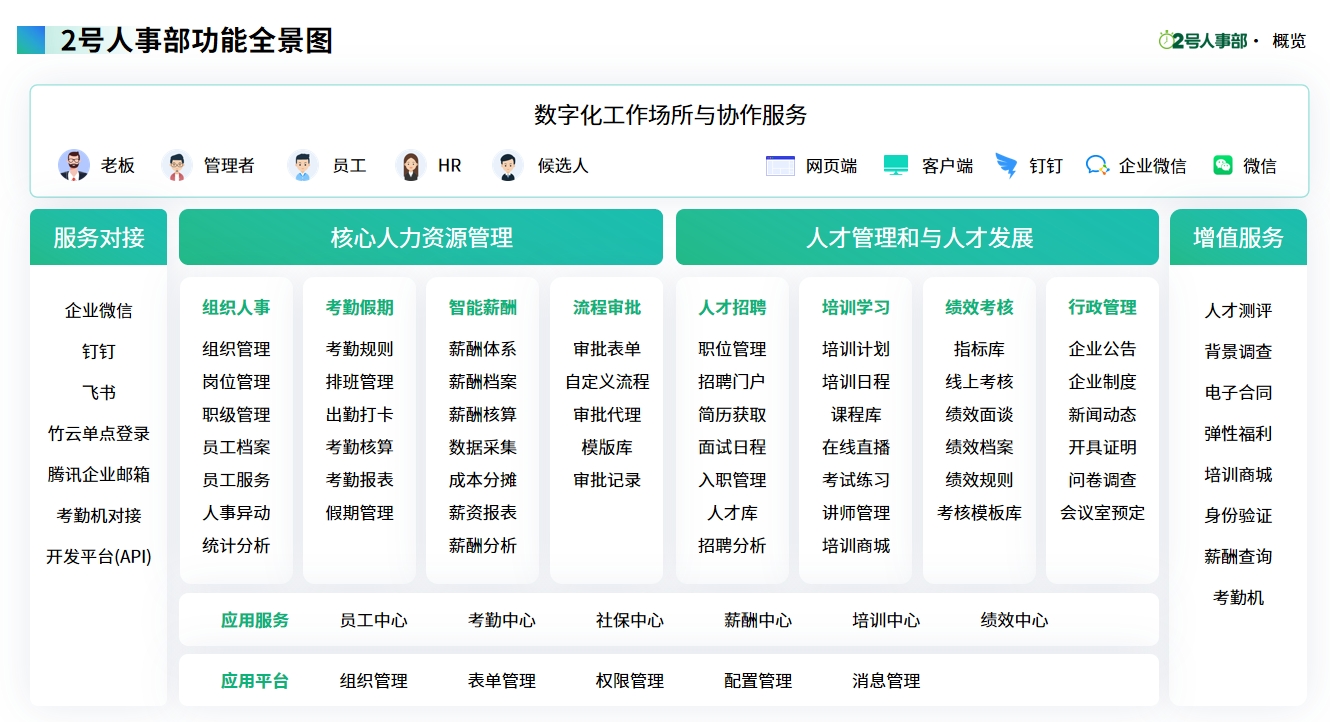
Task: Choose the HR avatar icon
Action: click(411, 165)
